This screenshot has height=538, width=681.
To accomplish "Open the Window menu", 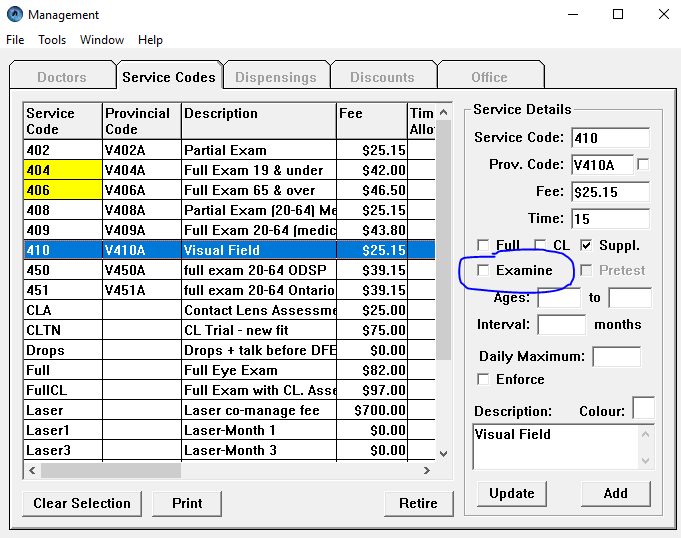I will pyautogui.click(x=102, y=40).
